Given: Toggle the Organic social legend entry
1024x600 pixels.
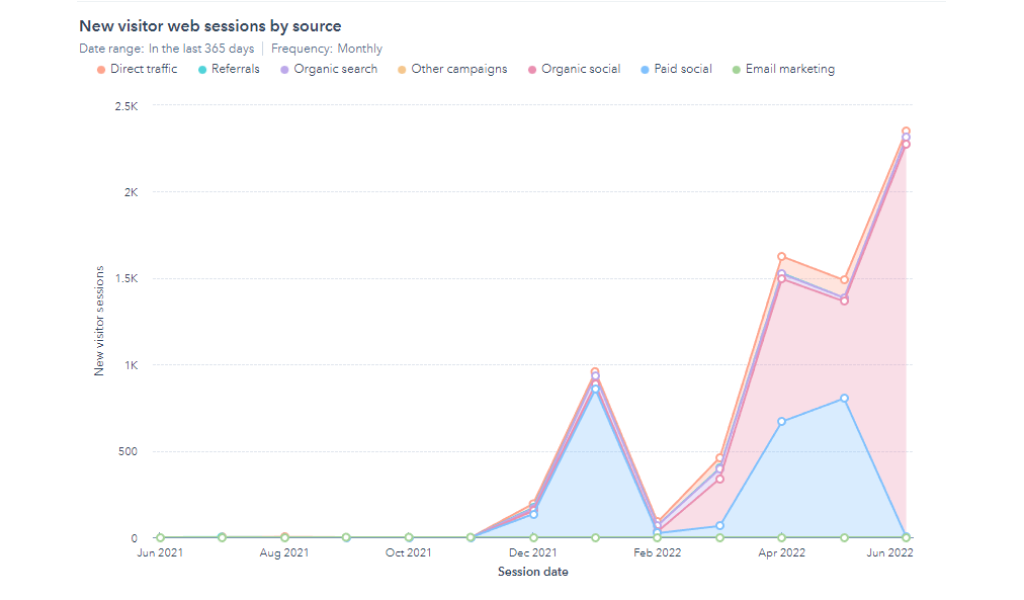Looking at the screenshot, I should point(580,70).
